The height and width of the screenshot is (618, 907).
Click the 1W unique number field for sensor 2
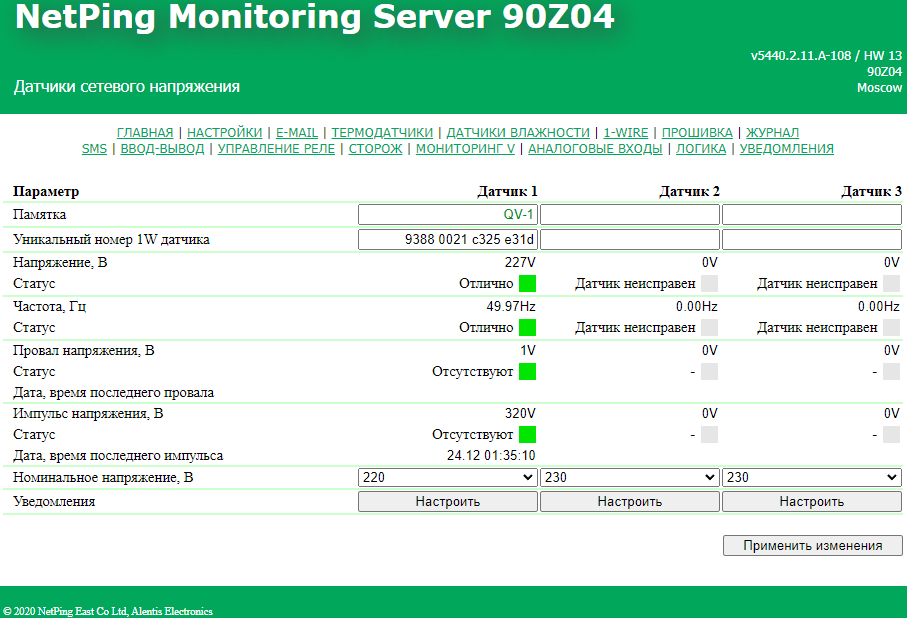pos(629,240)
